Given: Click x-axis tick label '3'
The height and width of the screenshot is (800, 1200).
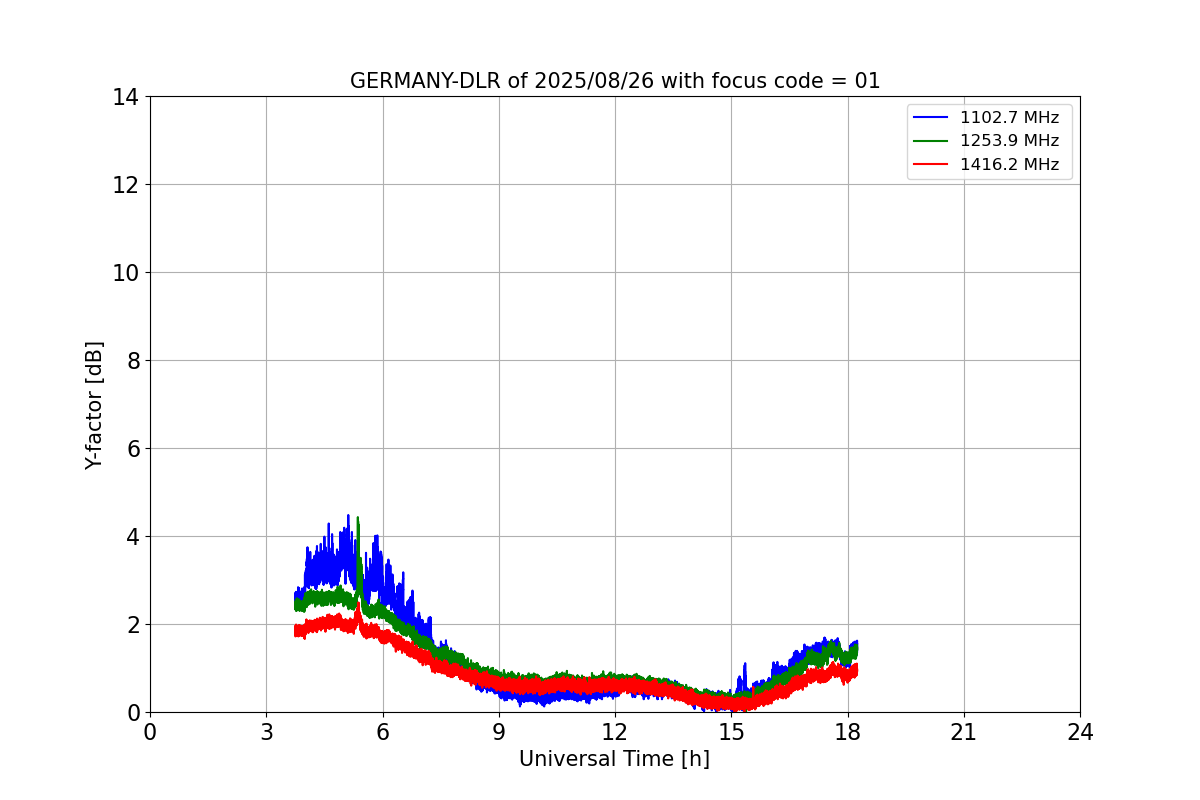Looking at the screenshot, I should click(266, 732).
